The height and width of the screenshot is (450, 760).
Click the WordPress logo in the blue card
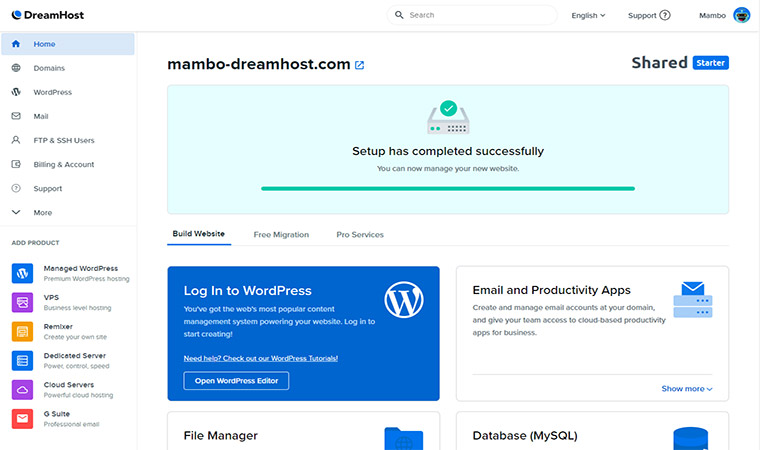click(404, 300)
